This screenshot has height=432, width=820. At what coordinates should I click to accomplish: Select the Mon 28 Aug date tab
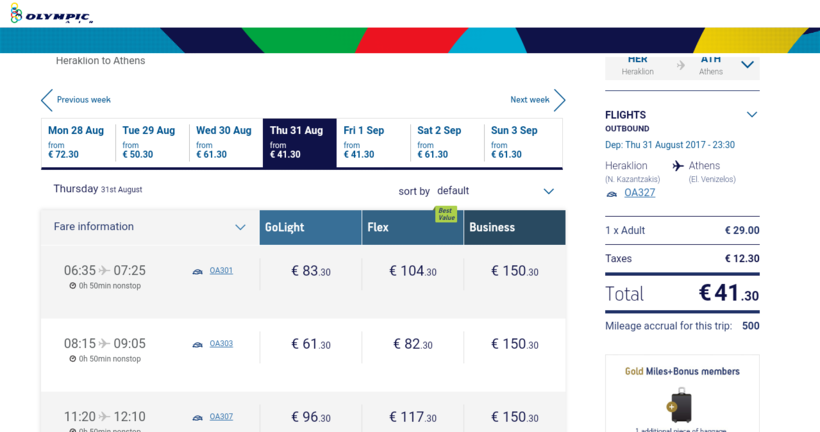pyautogui.click(x=77, y=143)
